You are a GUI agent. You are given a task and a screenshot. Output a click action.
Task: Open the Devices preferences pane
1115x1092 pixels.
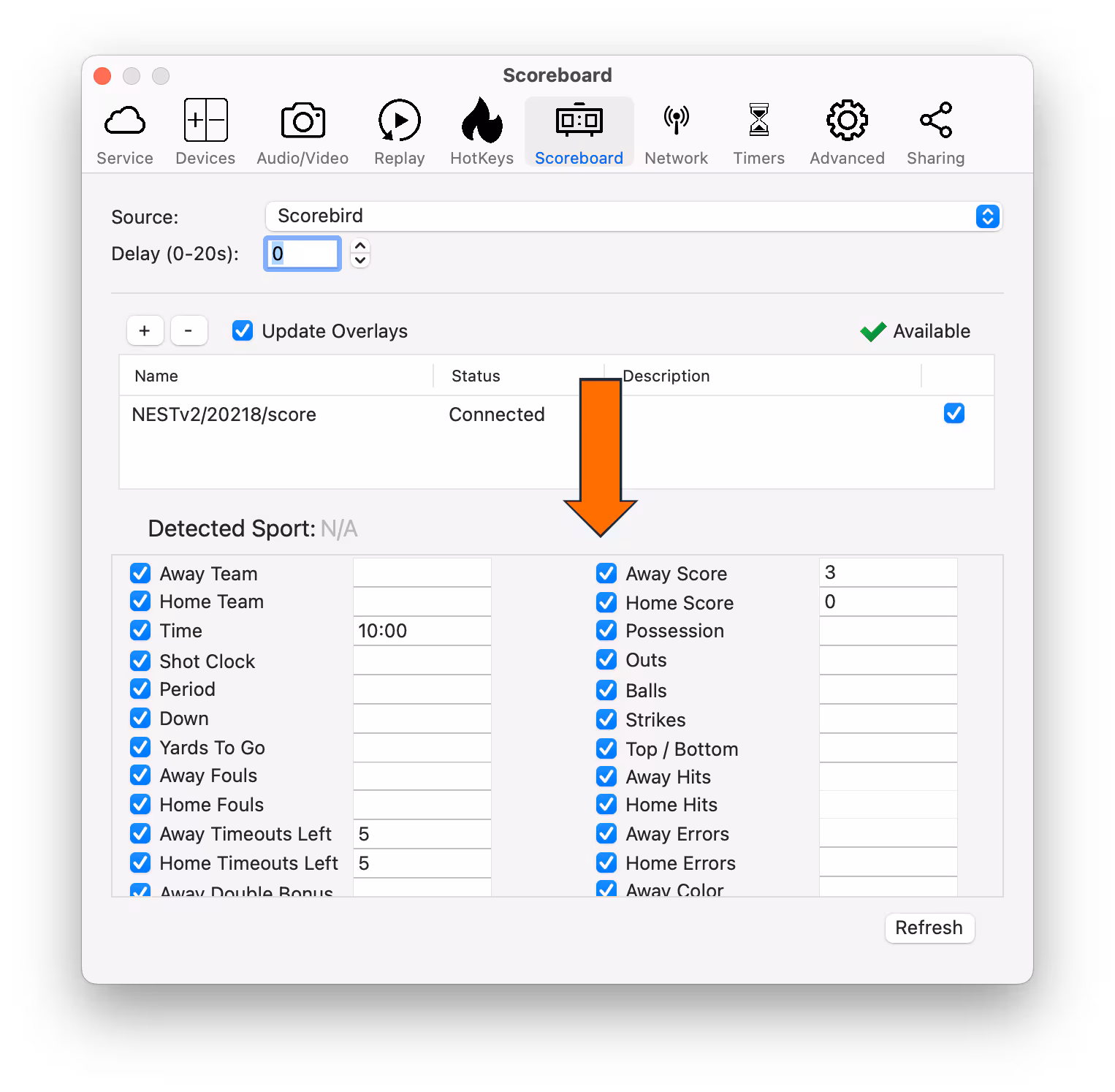pos(205,134)
